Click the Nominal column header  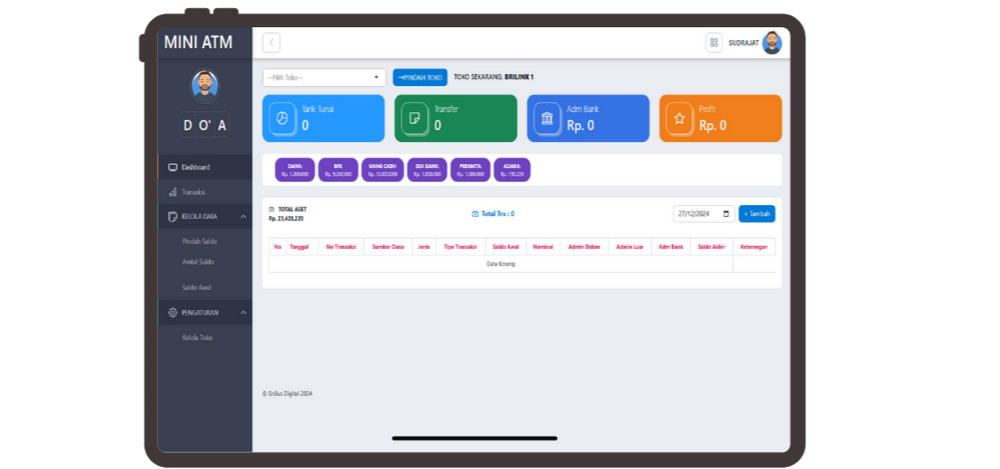(x=543, y=246)
